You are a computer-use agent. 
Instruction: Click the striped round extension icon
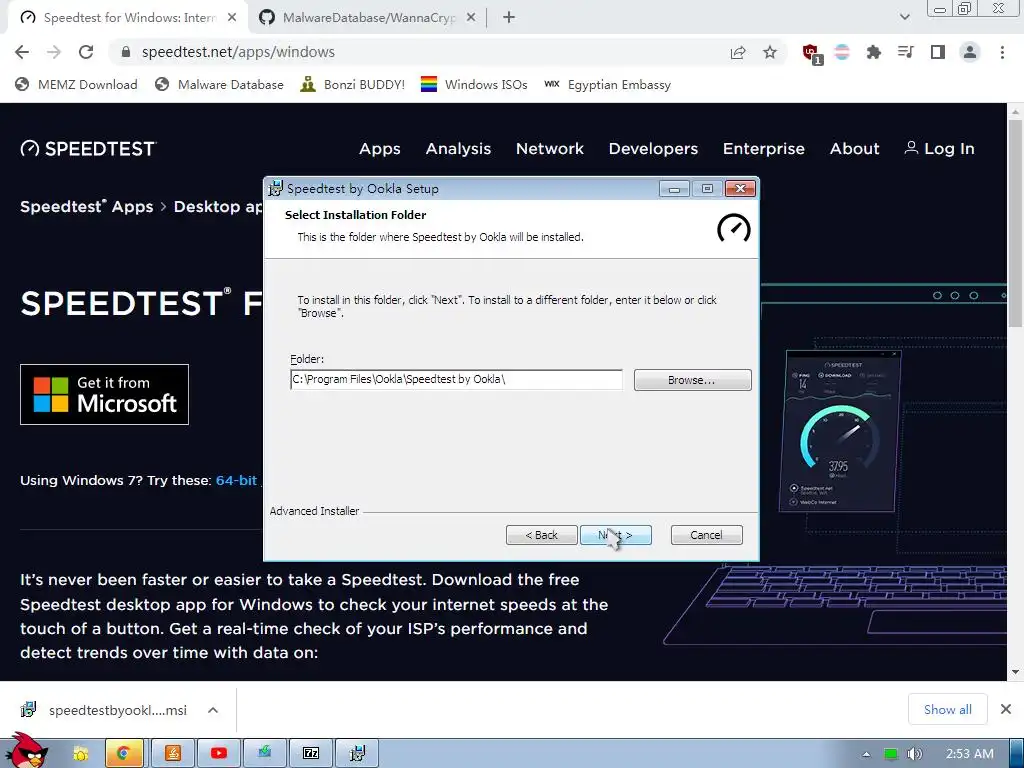pos(842,52)
